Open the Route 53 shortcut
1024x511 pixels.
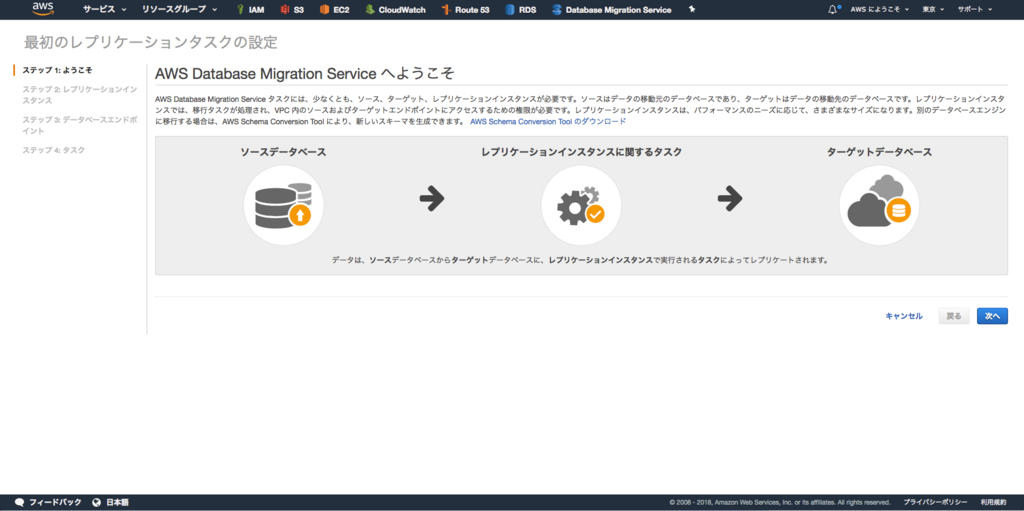tap(465, 10)
